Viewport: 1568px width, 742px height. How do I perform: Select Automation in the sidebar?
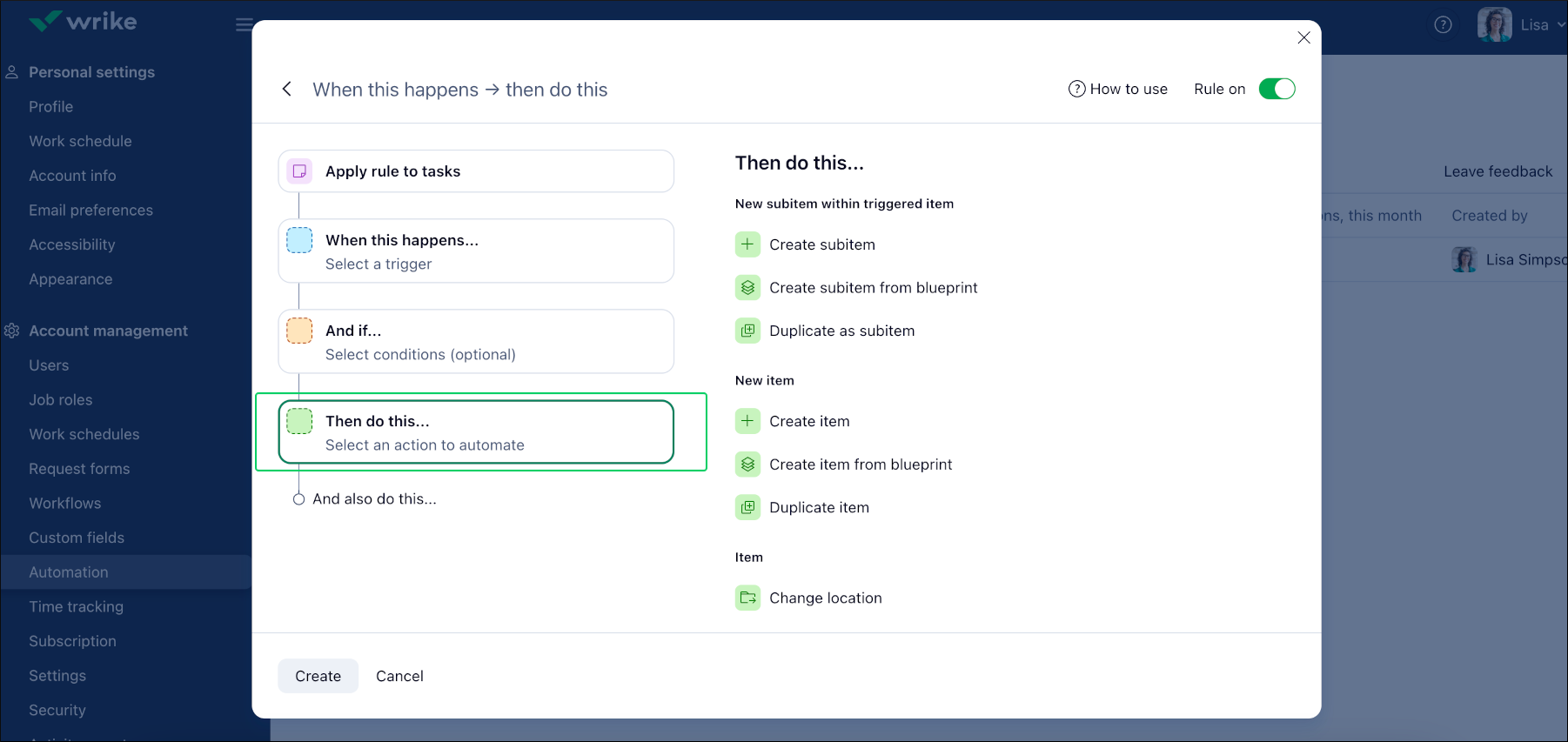click(x=126, y=572)
